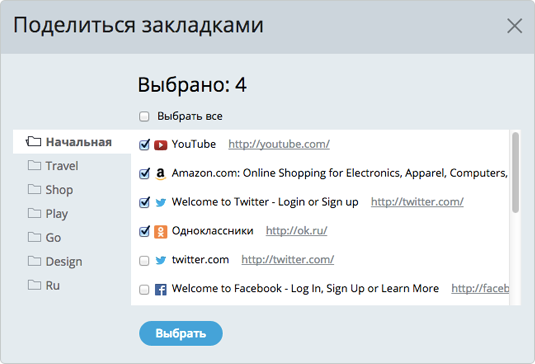Click the Выбрать button

pos(181,333)
